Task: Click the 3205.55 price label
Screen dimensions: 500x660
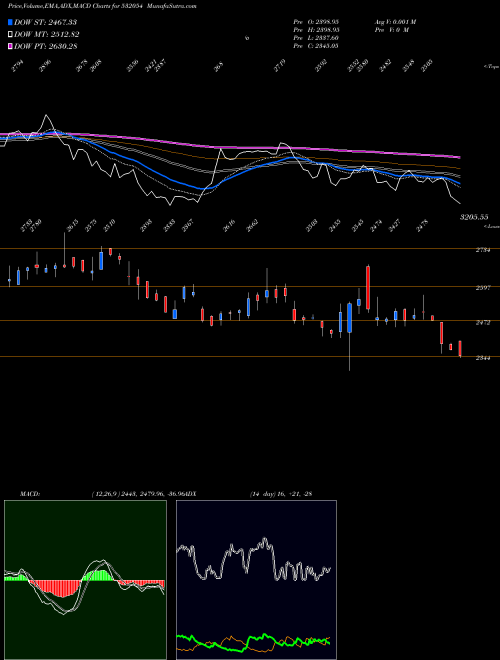Action: [x=474, y=217]
